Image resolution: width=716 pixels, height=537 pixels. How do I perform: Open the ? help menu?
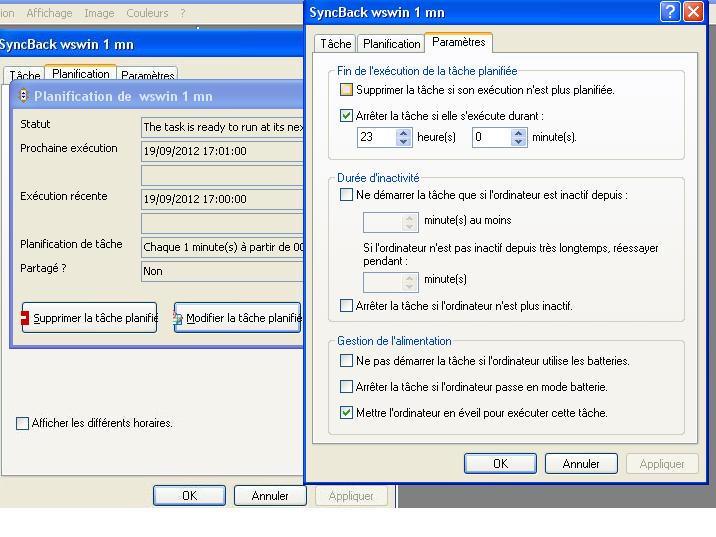[x=183, y=13]
